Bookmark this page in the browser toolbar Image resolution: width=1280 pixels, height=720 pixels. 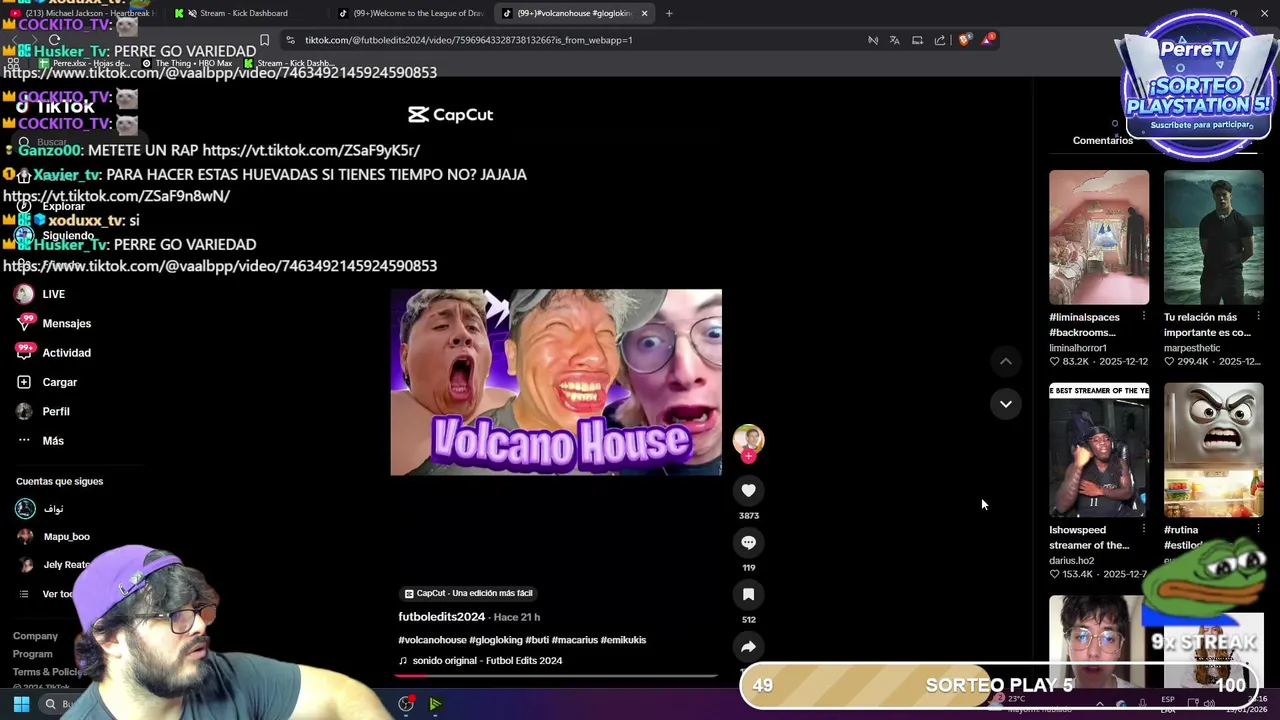click(264, 40)
